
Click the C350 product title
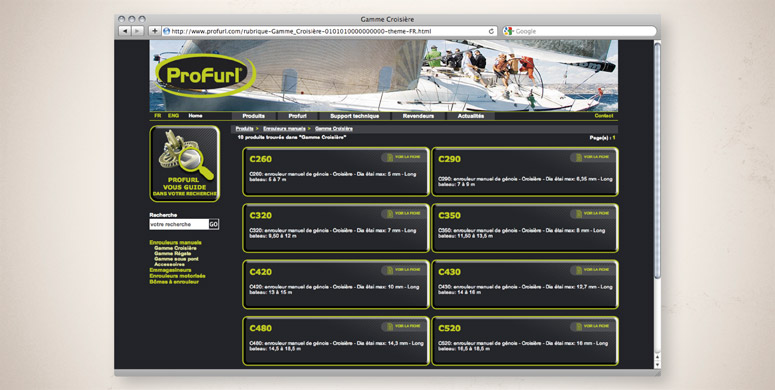click(449, 216)
